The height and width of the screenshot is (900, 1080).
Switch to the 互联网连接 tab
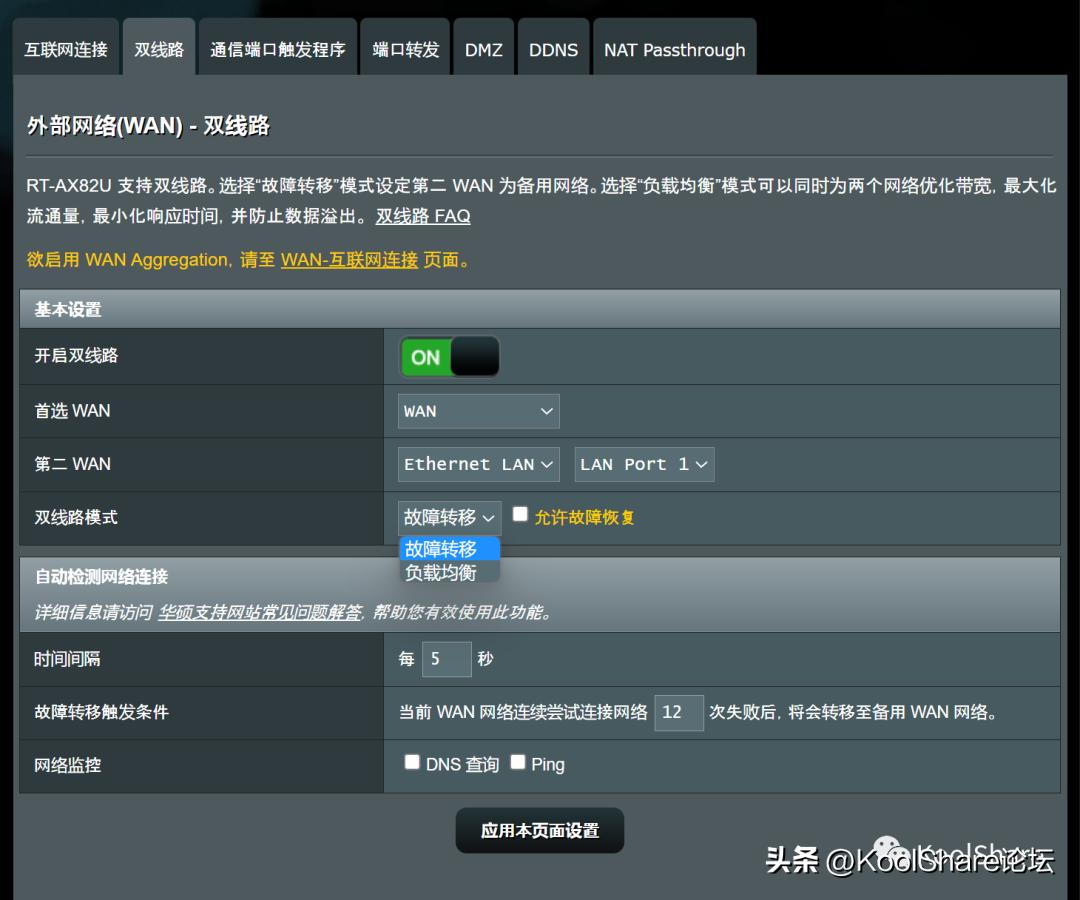pos(65,47)
